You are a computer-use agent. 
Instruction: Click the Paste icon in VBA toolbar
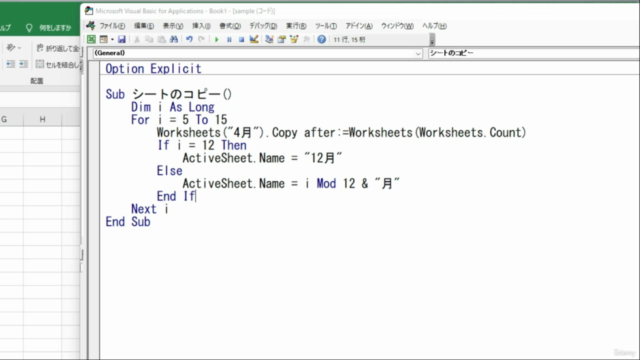click(162, 39)
